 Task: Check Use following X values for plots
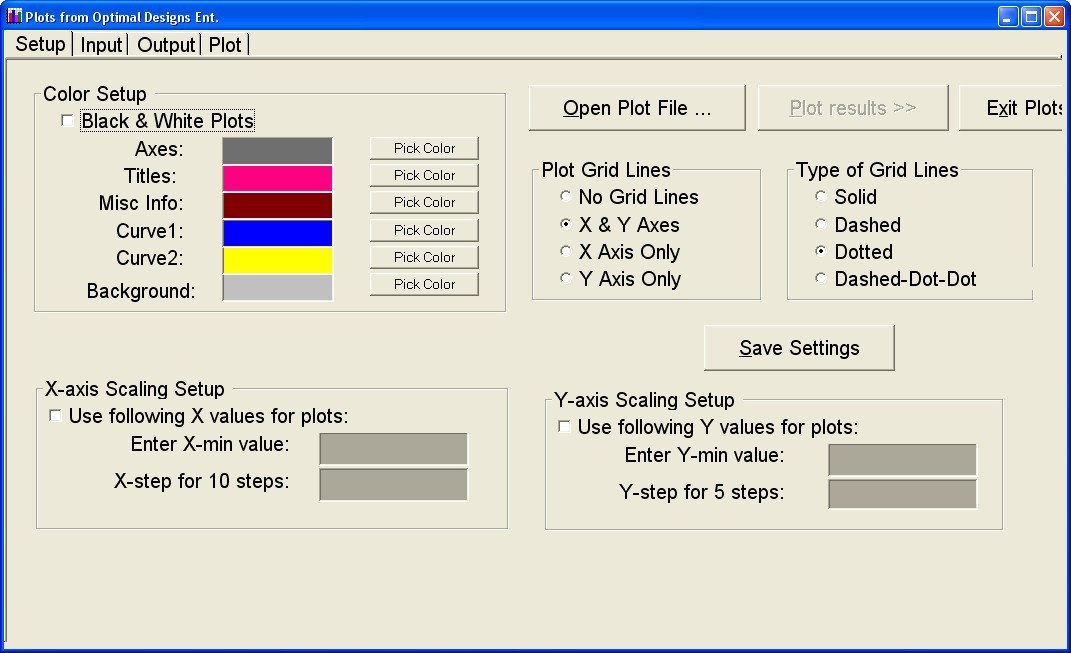tap(55, 416)
